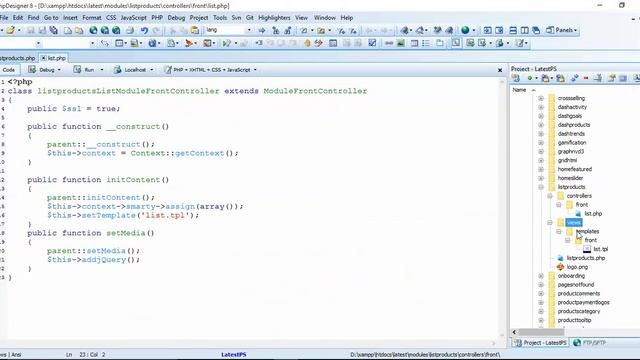
Task: Expand the onboarding folder node
Action: (541, 276)
